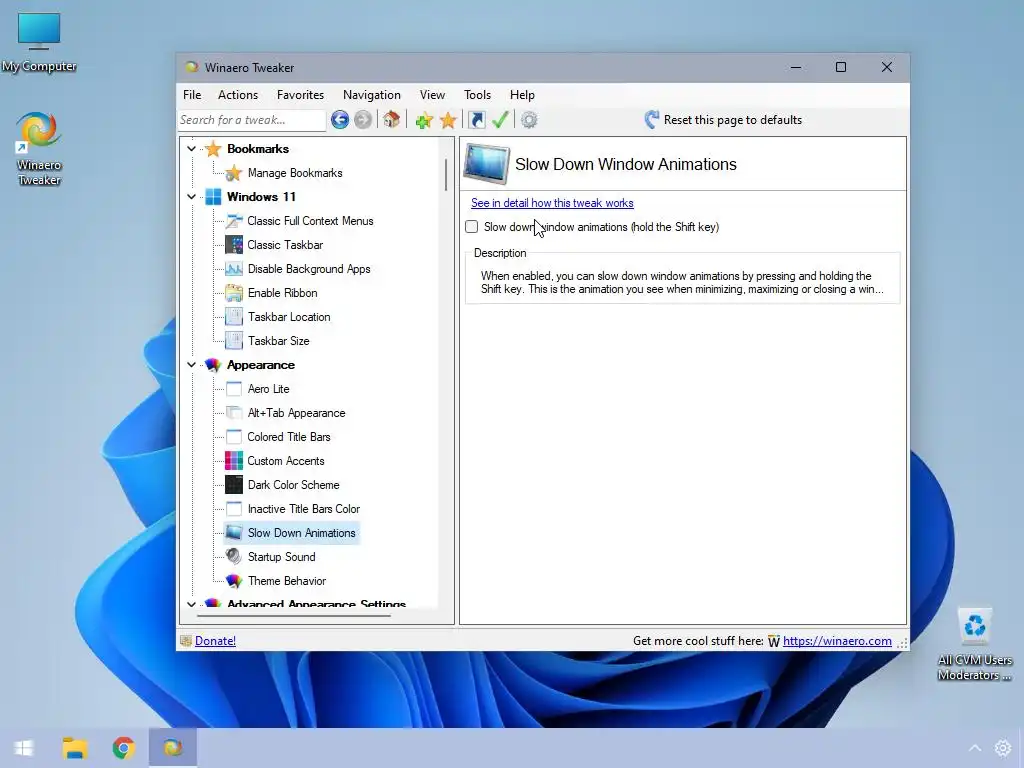Click the Classic Taskbar tree icon

click(234, 245)
